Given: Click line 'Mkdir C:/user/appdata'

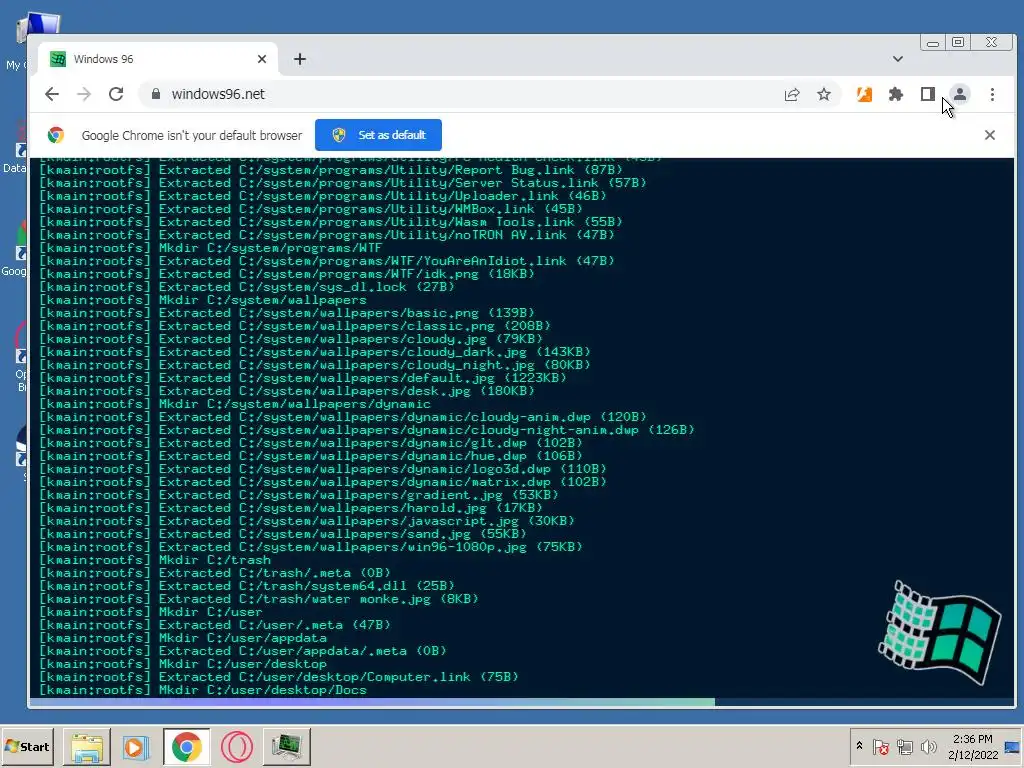Looking at the screenshot, I should point(183,637).
